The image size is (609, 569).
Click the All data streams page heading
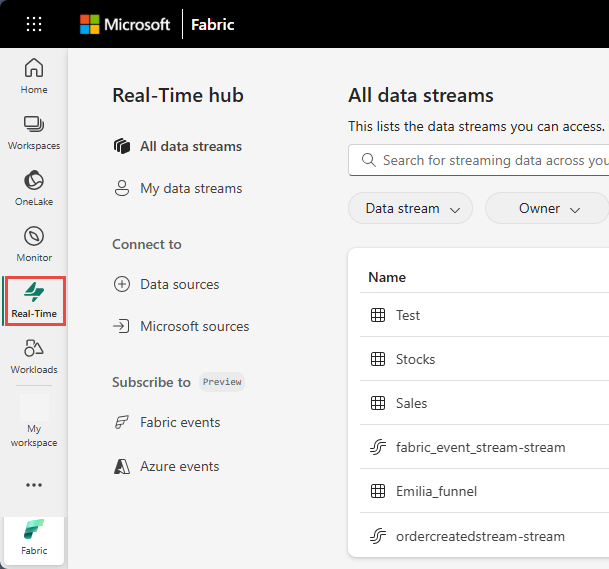click(x=421, y=96)
